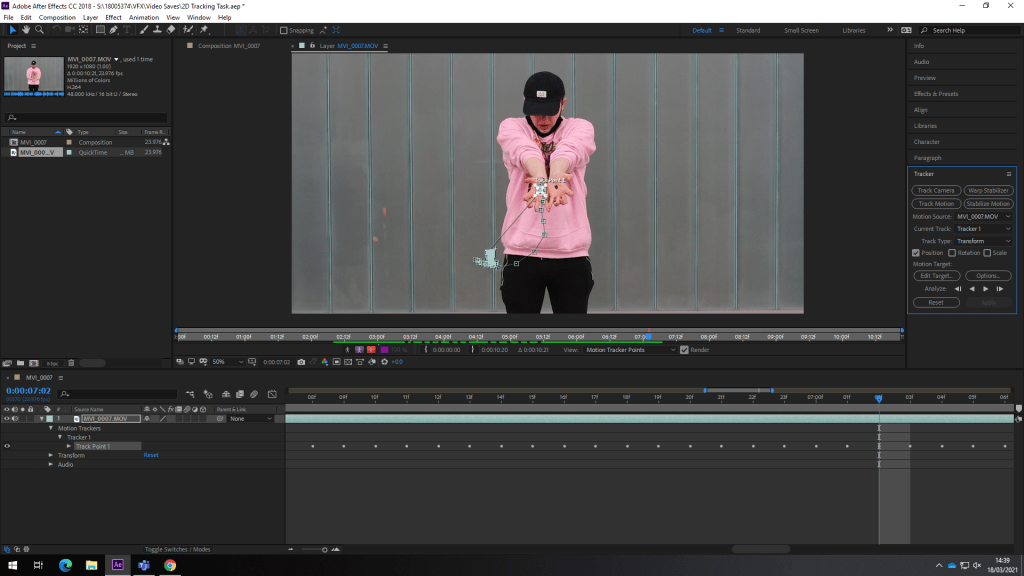Open the Animation menu
The width and height of the screenshot is (1024, 576).
click(x=144, y=17)
